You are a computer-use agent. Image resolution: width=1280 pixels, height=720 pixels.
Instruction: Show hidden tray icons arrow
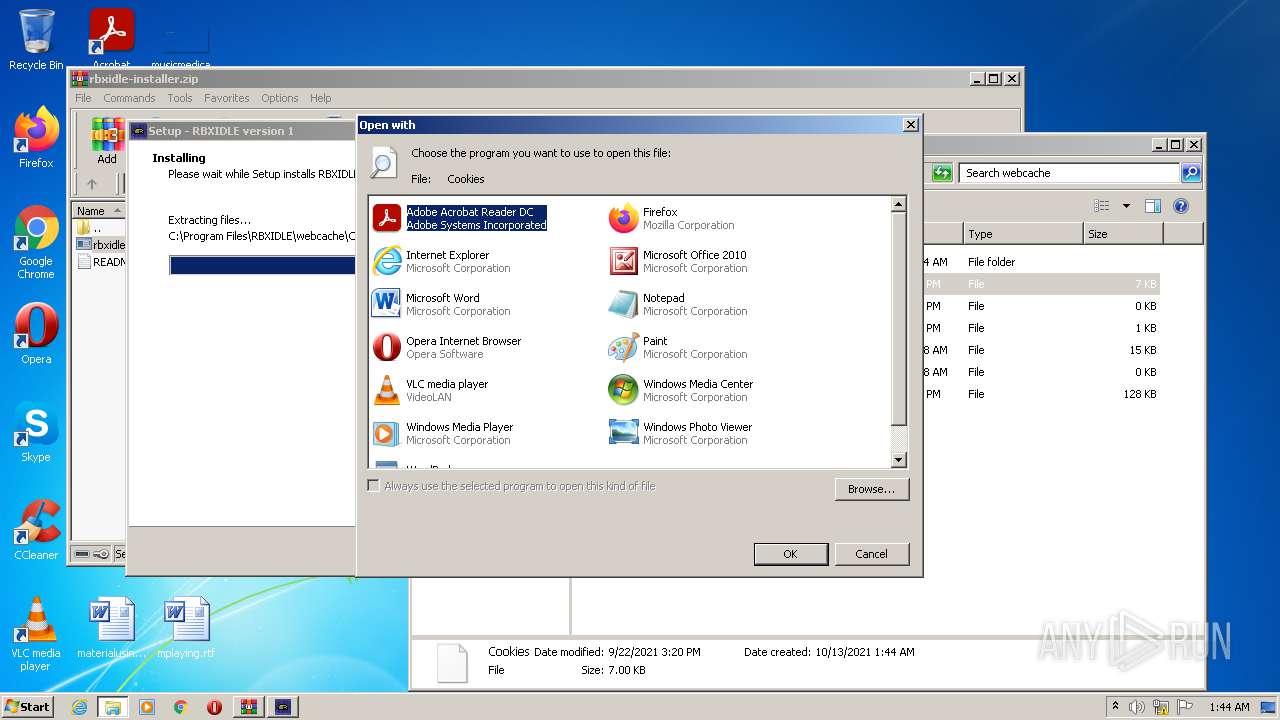point(1115,707)
